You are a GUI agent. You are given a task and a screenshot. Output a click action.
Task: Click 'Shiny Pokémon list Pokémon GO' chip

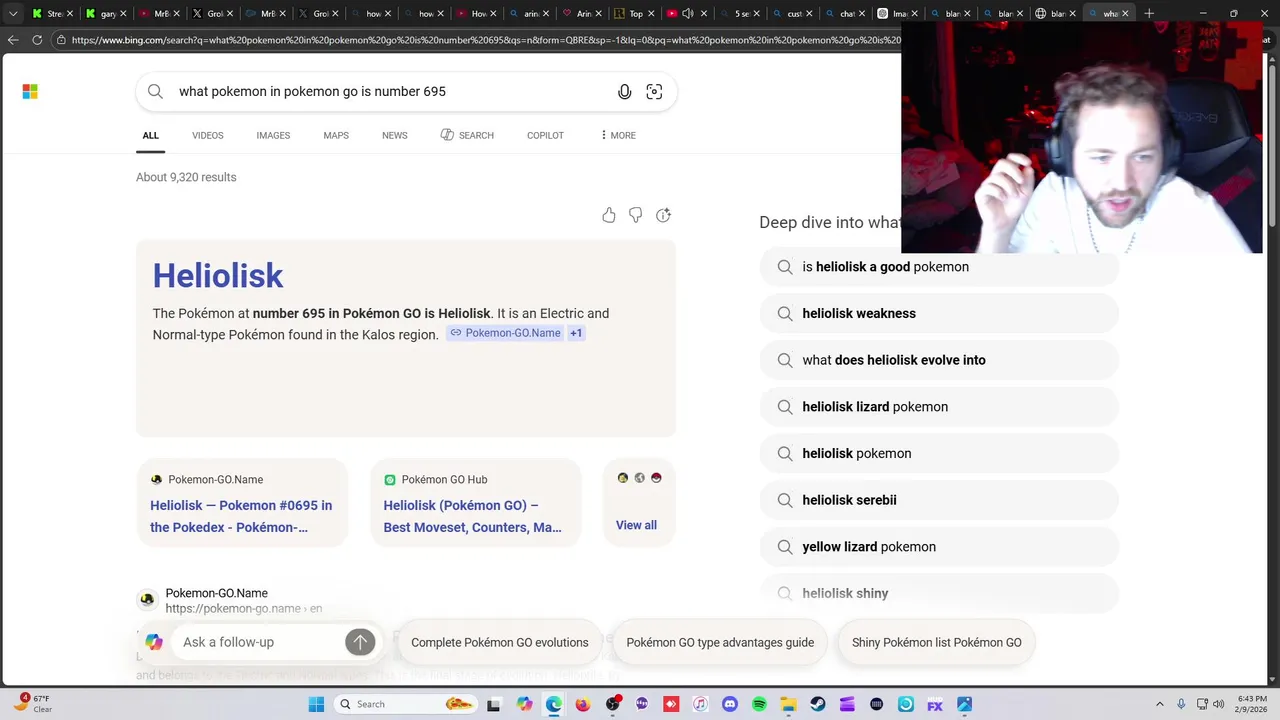click(937, 642)
